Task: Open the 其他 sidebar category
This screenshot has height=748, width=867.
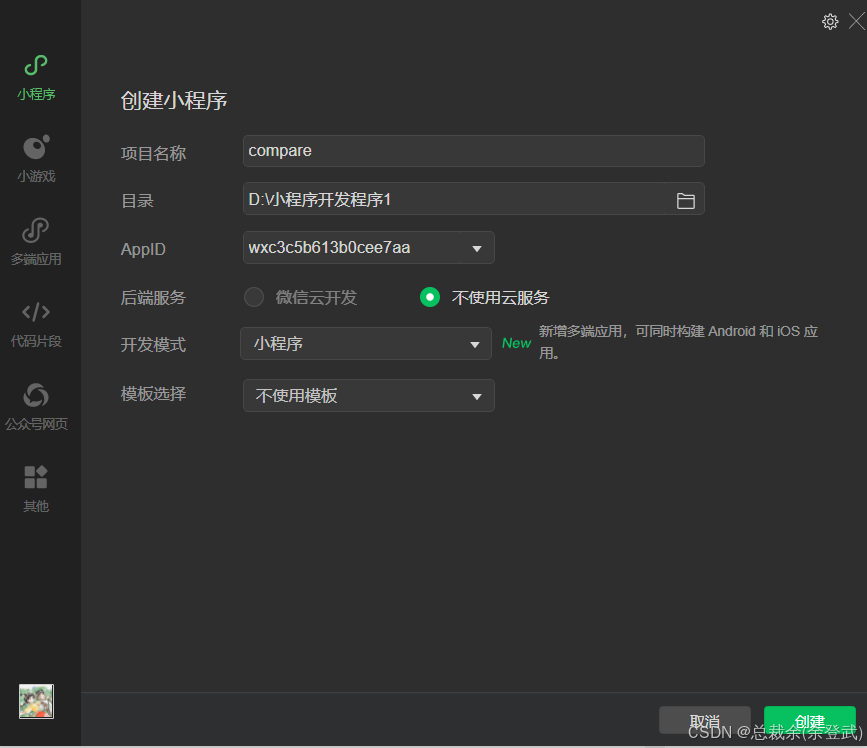Action: [x=36, y=489]
